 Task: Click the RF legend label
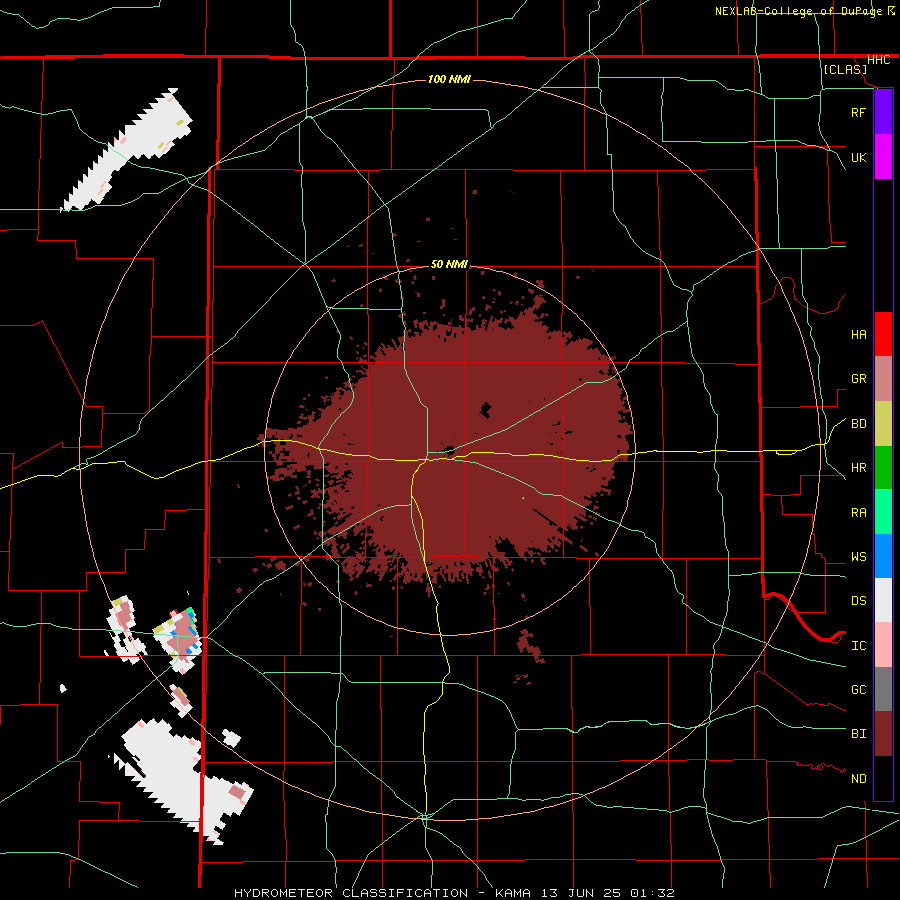[x=858, y=112]
